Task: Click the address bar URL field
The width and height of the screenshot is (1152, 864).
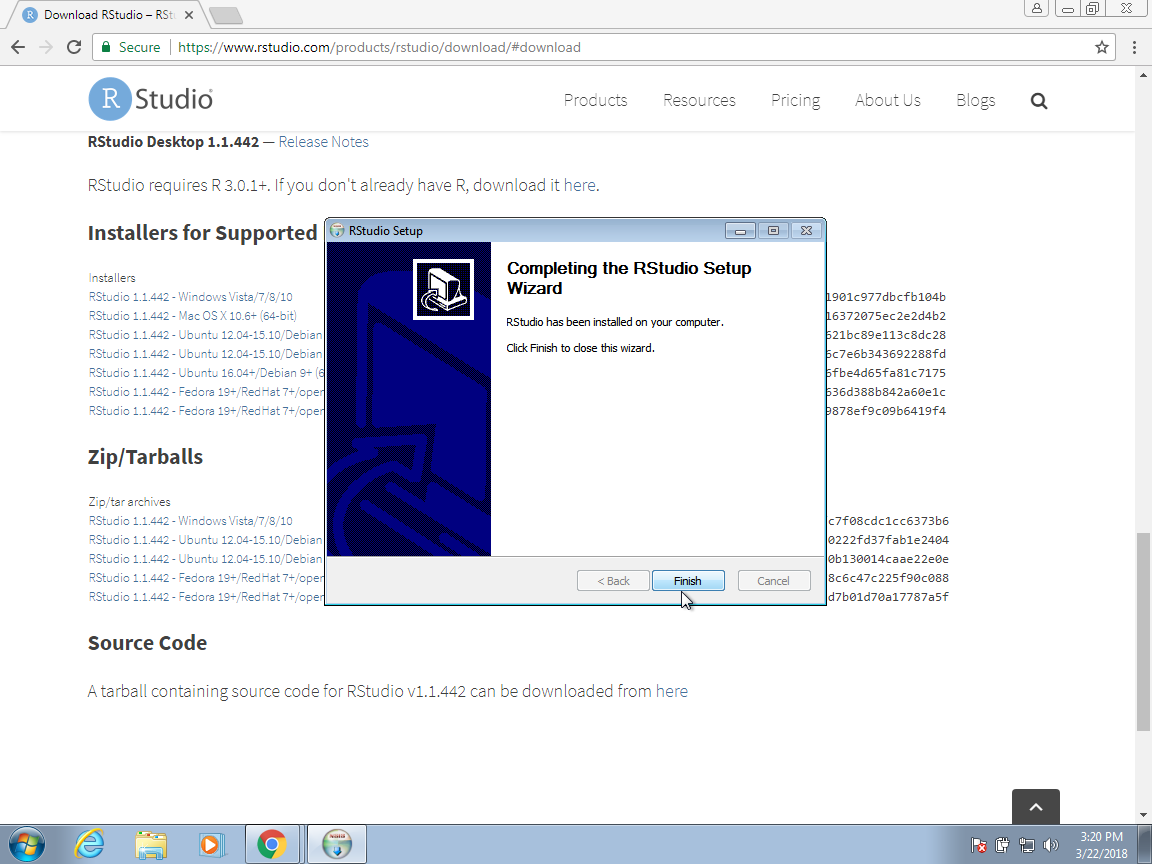Action: click(x=600, y=47)
